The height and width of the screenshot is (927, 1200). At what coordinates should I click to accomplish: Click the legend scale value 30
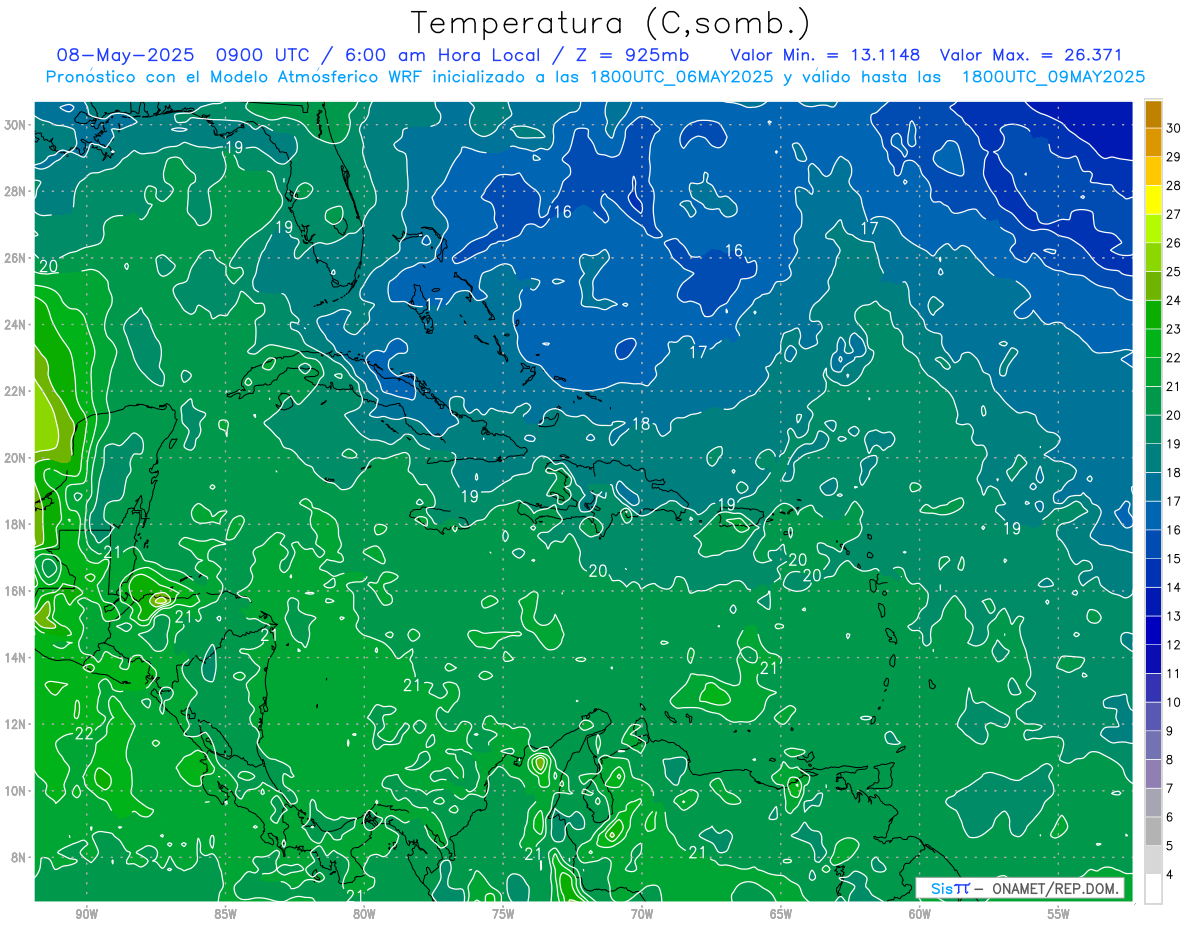(x=1174, y=127)
